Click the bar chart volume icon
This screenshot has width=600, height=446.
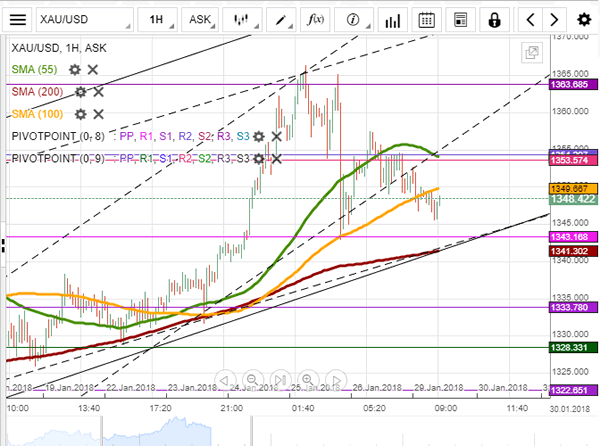(391, 19)
